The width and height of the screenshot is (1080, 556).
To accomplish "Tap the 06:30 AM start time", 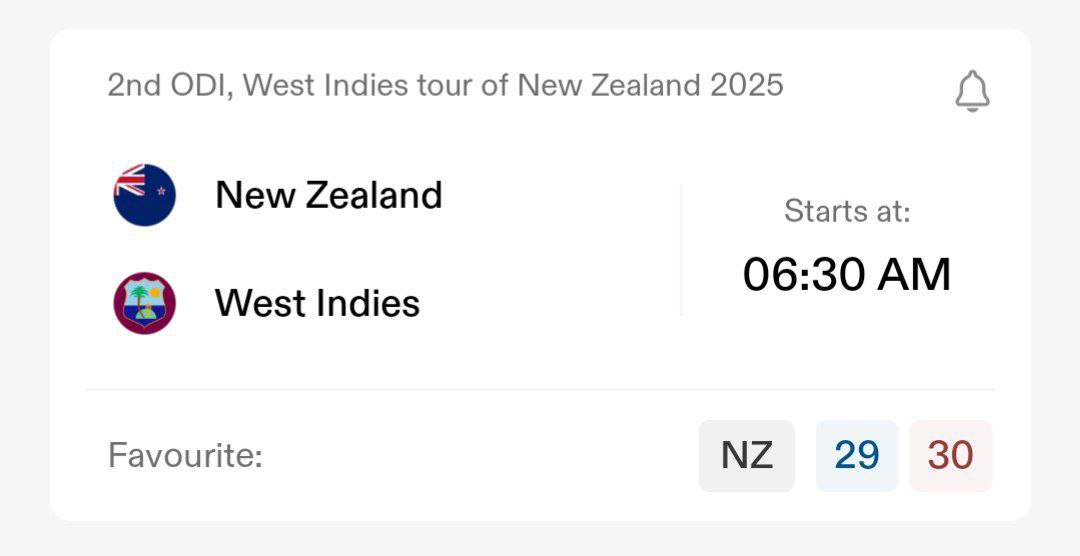I will [x=847, y=275].
